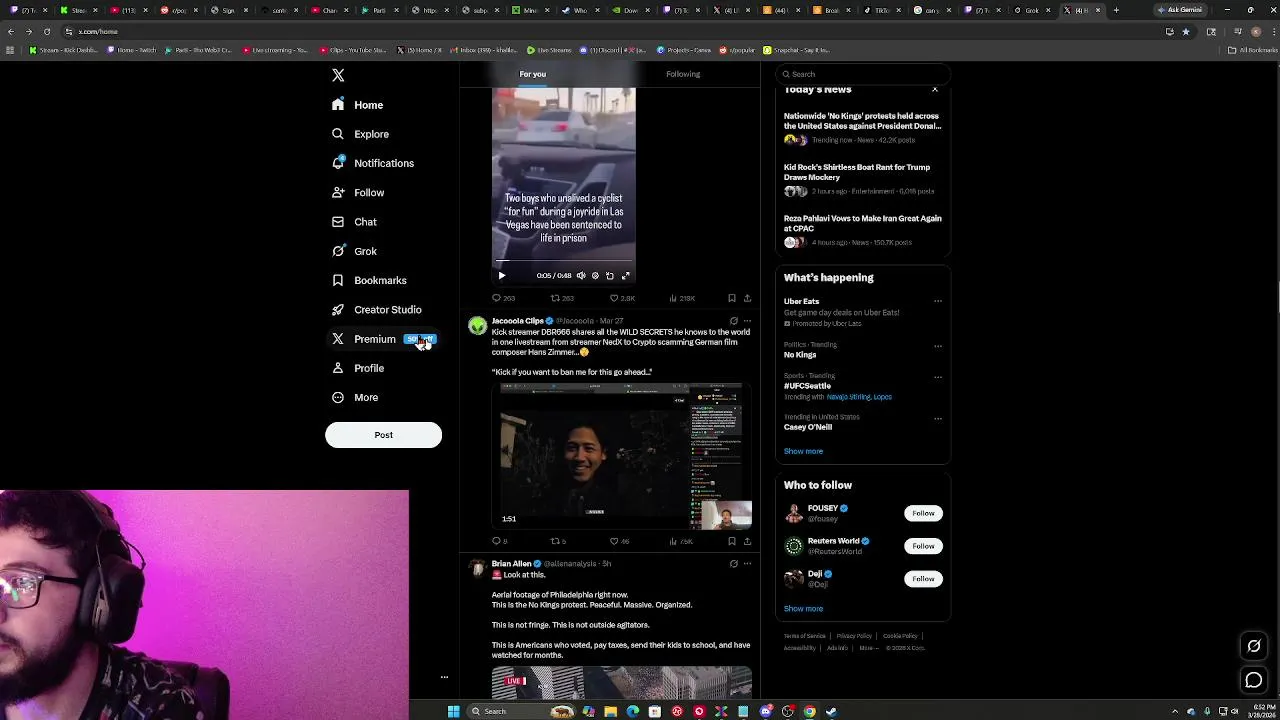Open Explore from the sidebar
Image resolution: width=1280 pixels, height=720 pixels.
(360, 134)
